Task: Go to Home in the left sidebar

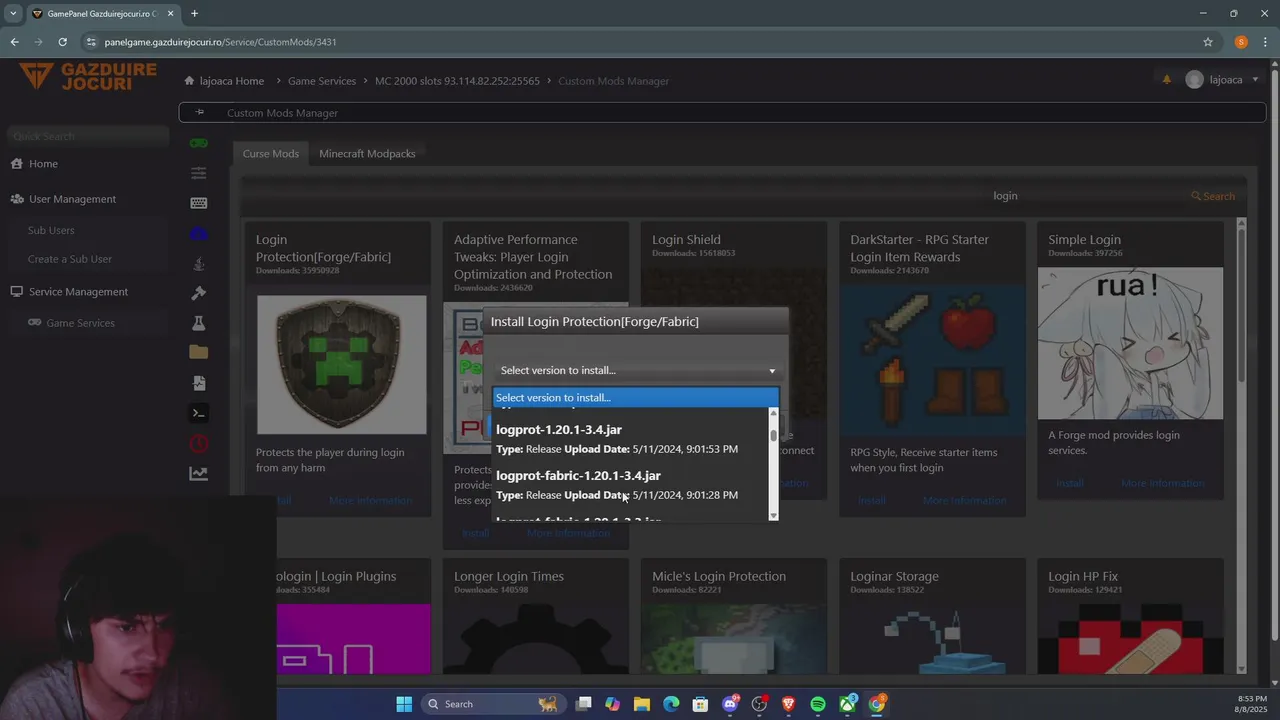Action: [43, 164]
